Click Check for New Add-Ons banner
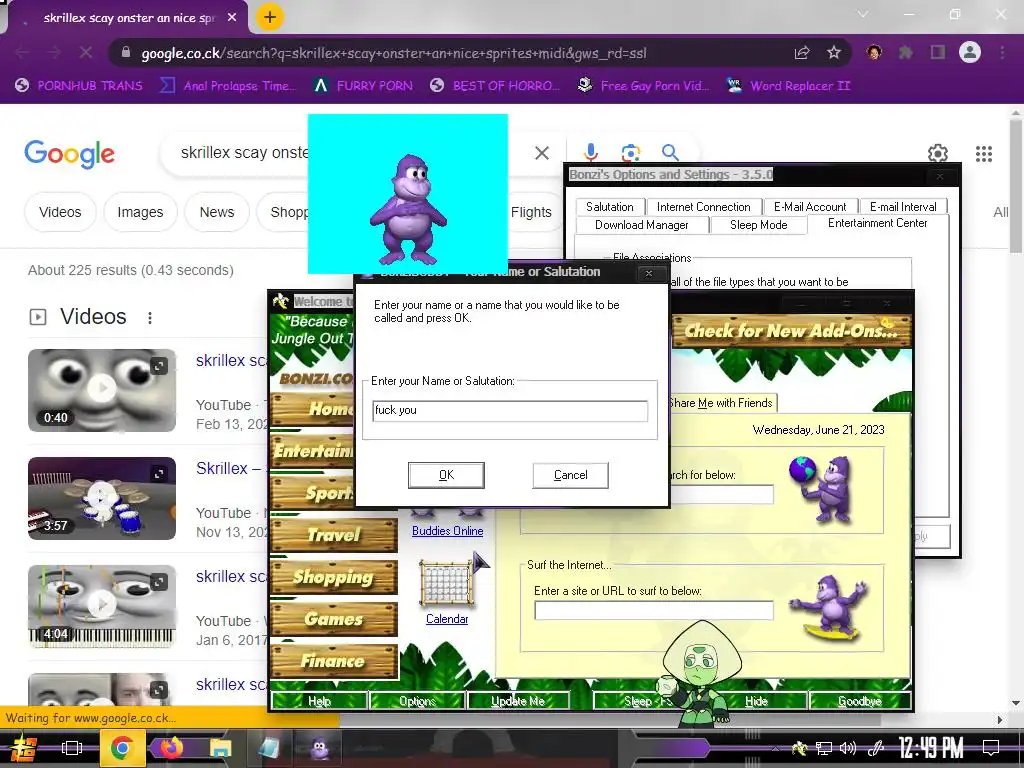 pos(792,331)
